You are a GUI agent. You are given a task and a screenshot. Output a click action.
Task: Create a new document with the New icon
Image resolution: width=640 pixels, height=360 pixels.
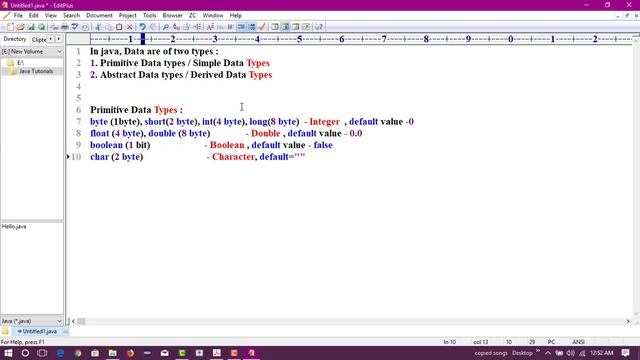pos(10,27)
